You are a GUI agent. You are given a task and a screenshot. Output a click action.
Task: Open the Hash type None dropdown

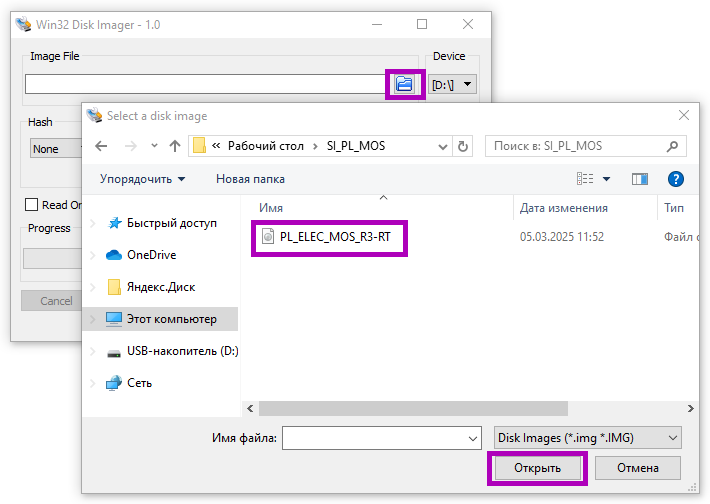click(x=56, y=149)
